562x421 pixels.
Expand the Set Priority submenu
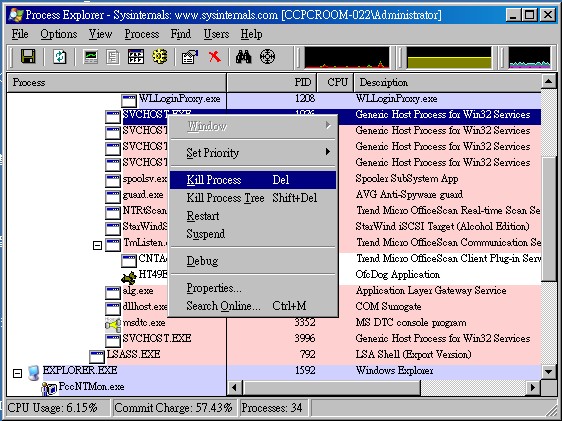pyautogui.click(x=253, y=153)
